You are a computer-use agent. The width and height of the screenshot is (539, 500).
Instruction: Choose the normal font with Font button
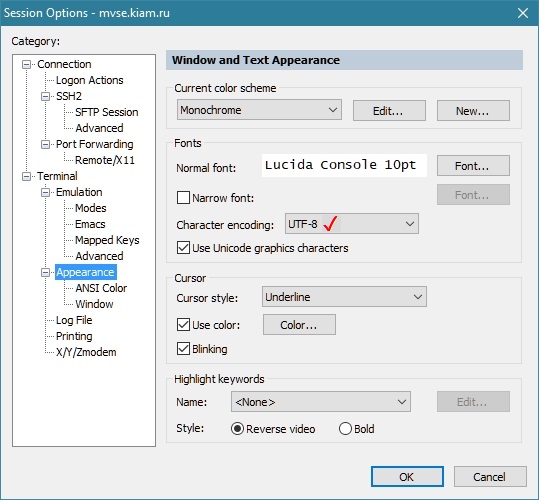coord(473,166)
